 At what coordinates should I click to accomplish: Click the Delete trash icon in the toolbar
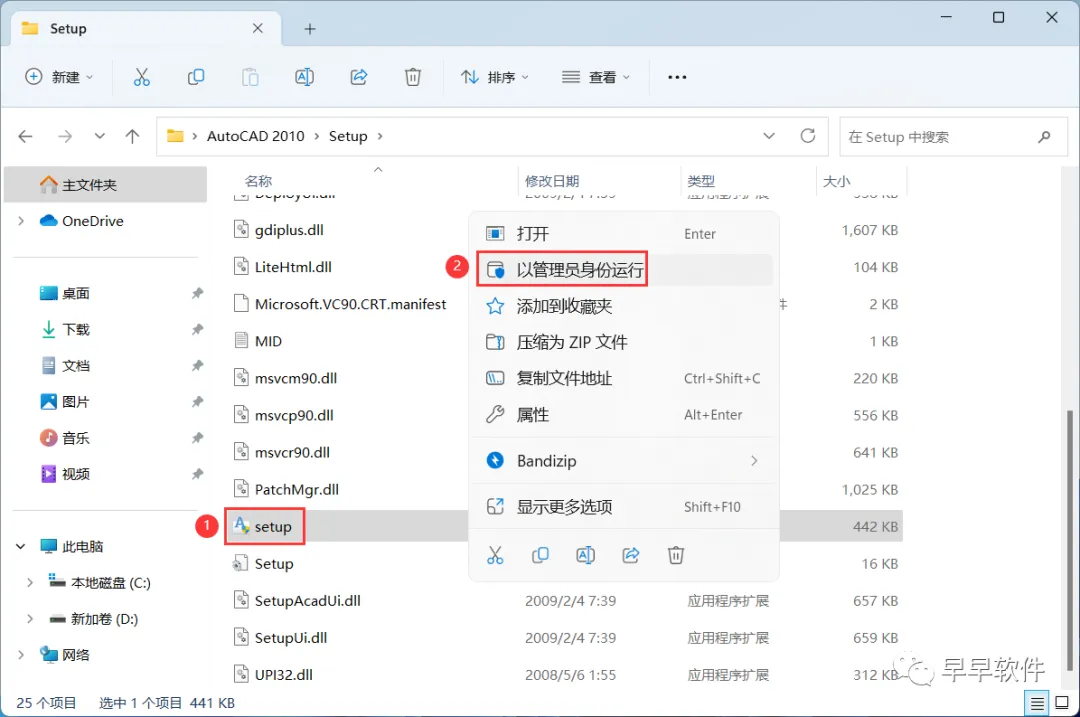pyautogui.click(x=413, y=77)
